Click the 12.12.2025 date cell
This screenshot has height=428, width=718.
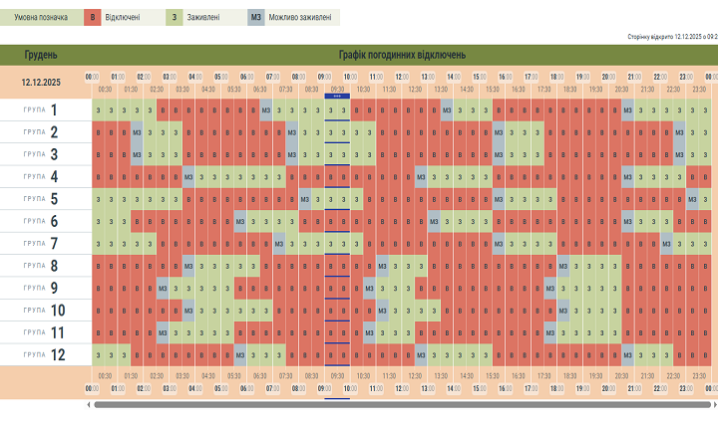pyautogui.click(x=41, y=81)
